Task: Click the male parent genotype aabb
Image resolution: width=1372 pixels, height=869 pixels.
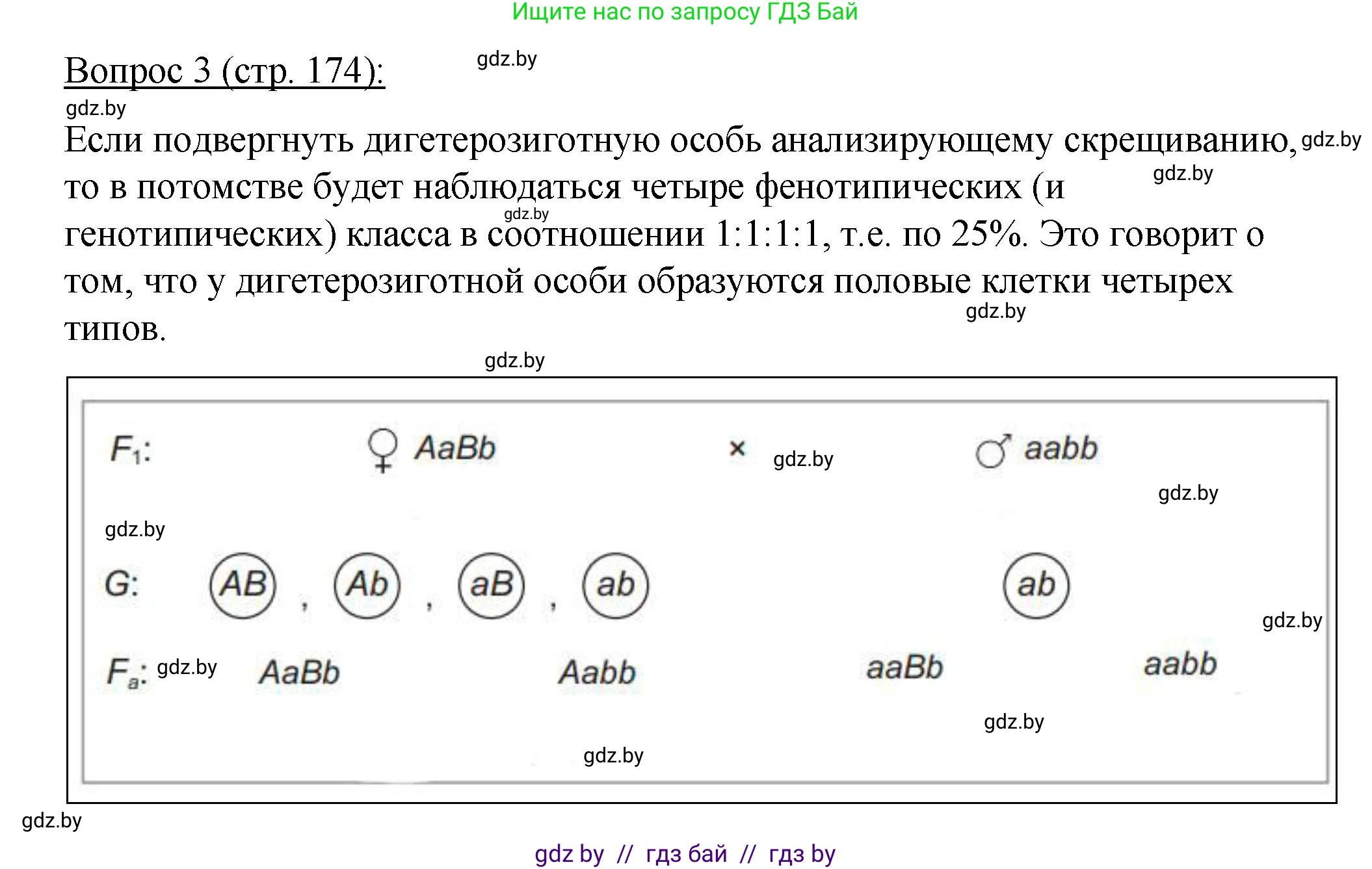Action: pyautogui.click(x=1061, y=448)
